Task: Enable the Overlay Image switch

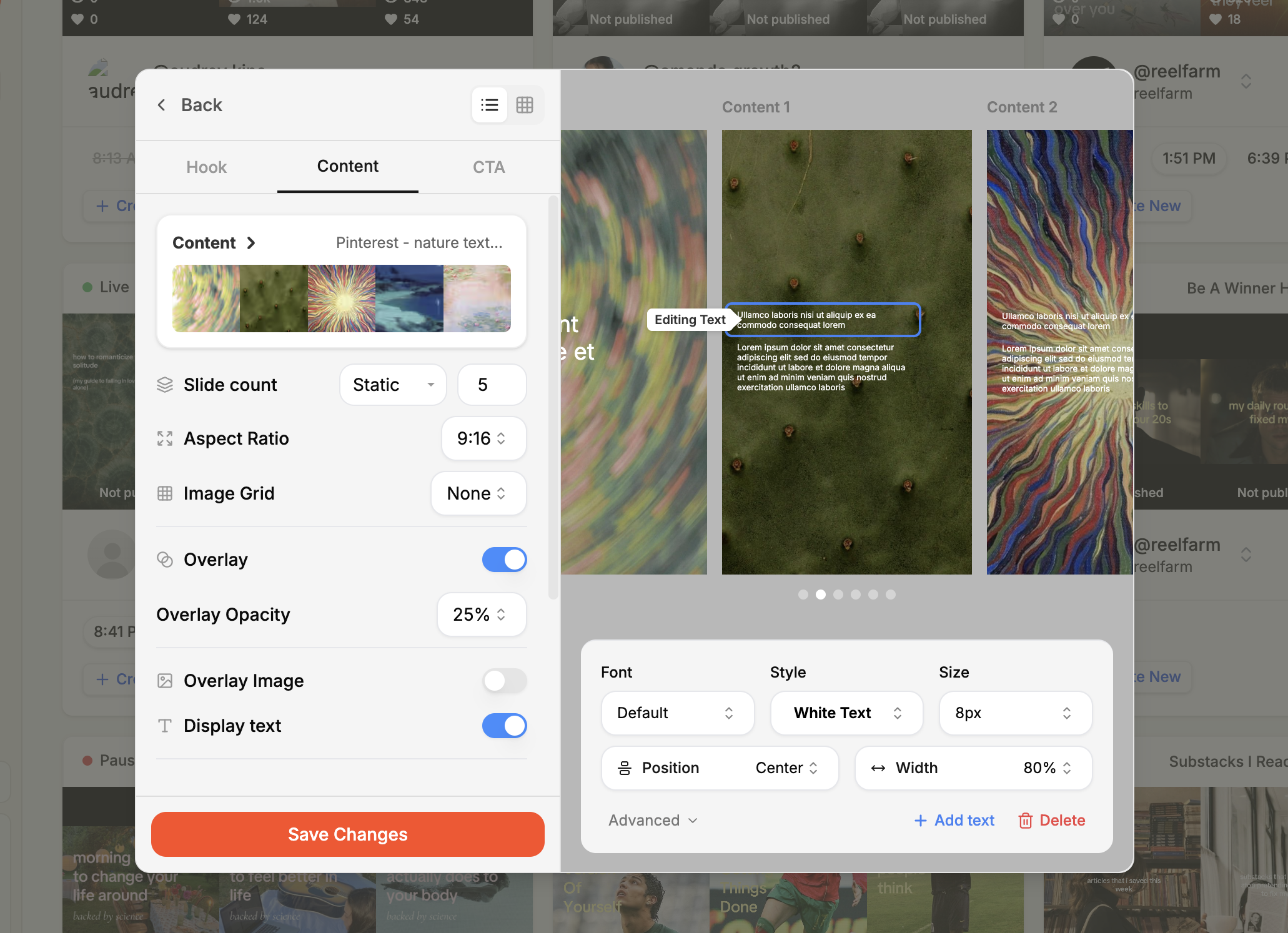Action: (505, 681)
